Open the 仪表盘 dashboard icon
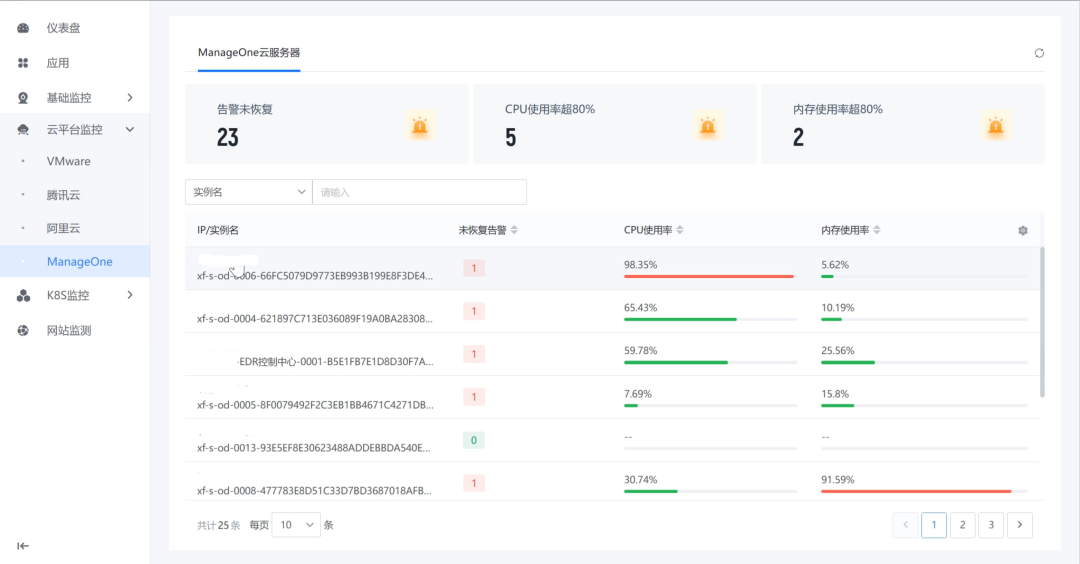The height and width of the screenshot is (564, 1080). [x=23, y=28]
